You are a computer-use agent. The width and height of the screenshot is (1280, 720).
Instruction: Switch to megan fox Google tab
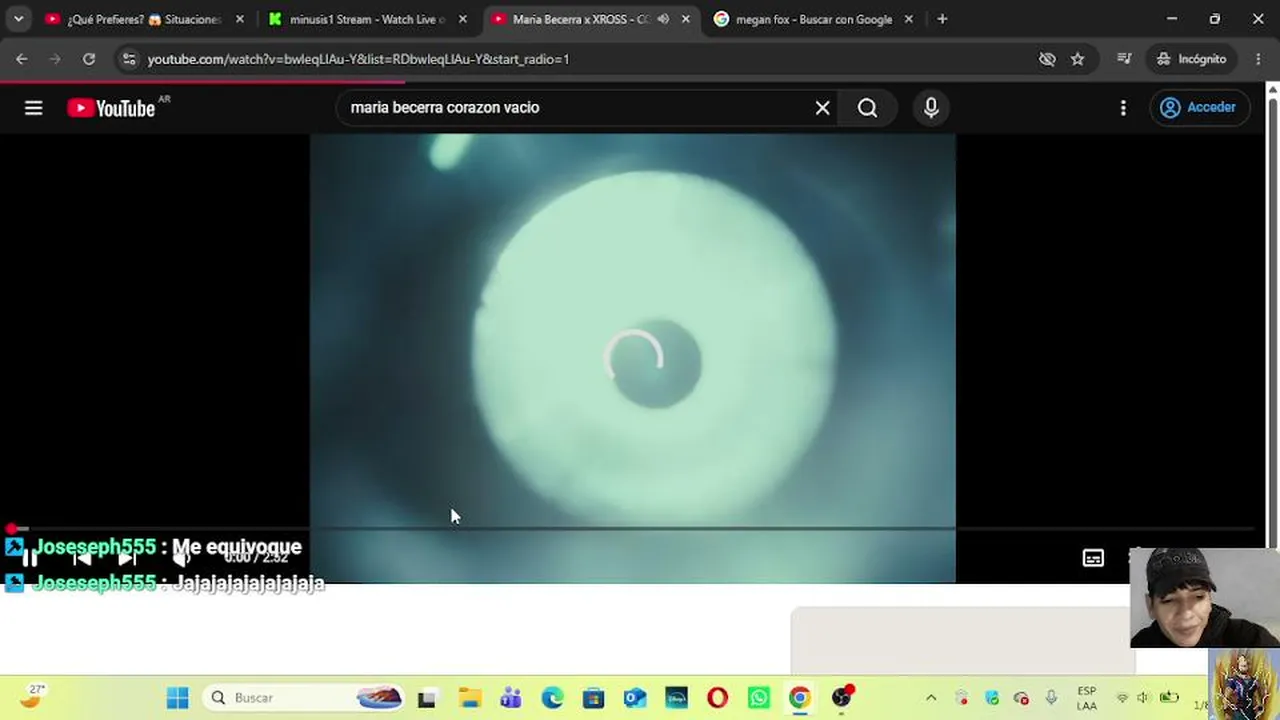pyautogui.click(x=814, y=19)
